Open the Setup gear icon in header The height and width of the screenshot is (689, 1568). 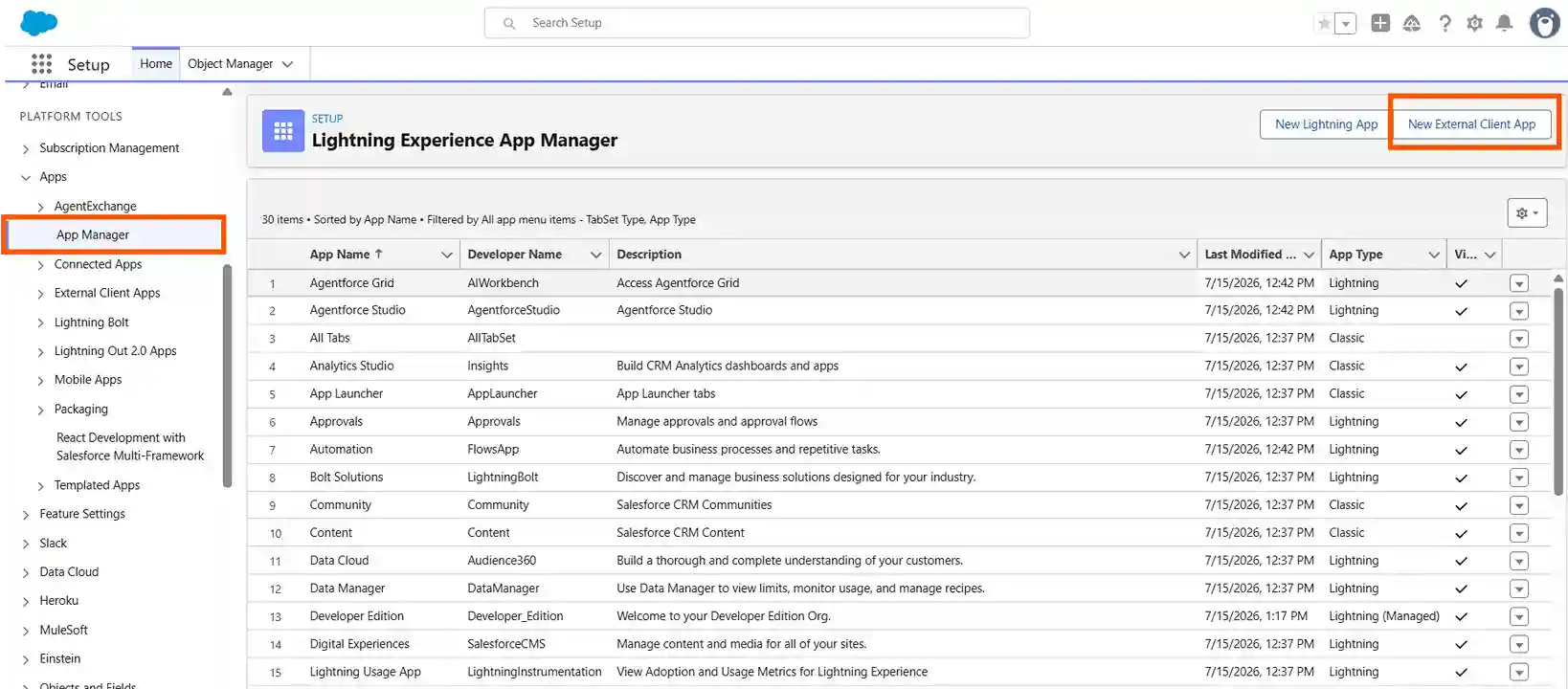[x=1475, y=23]
